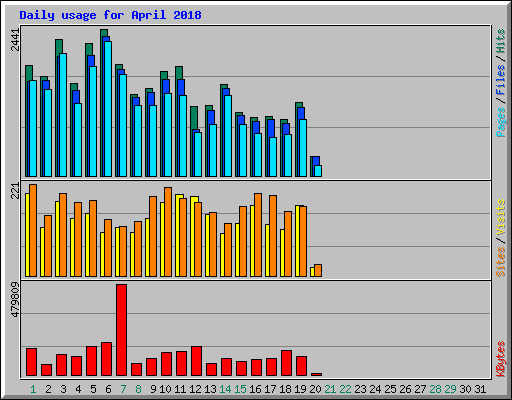This screenshot has width=512, height=400.
Task: Click the blue "Files" legend label
Action: [x=501, y=80]
